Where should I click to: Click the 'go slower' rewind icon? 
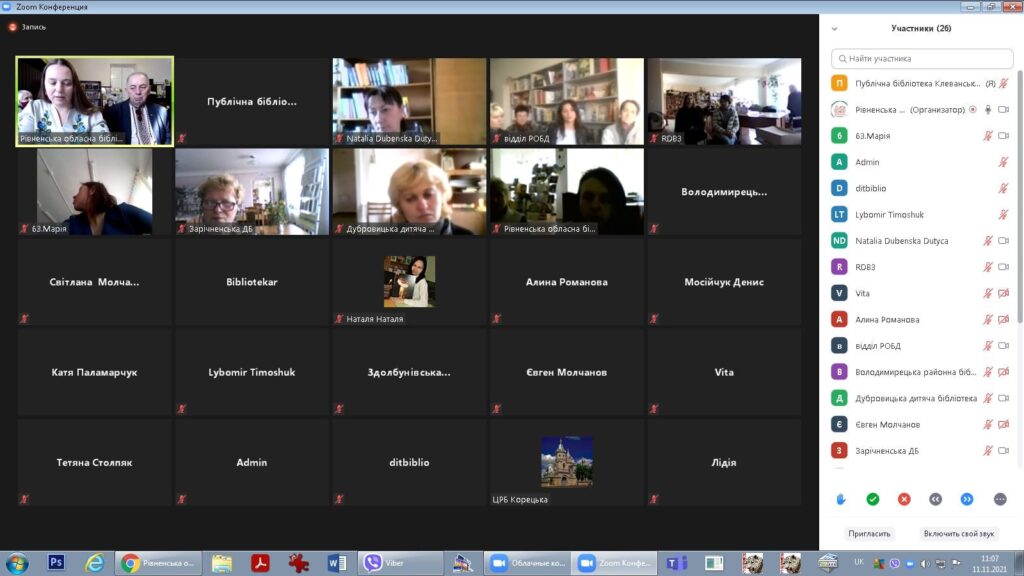point(936,499)
